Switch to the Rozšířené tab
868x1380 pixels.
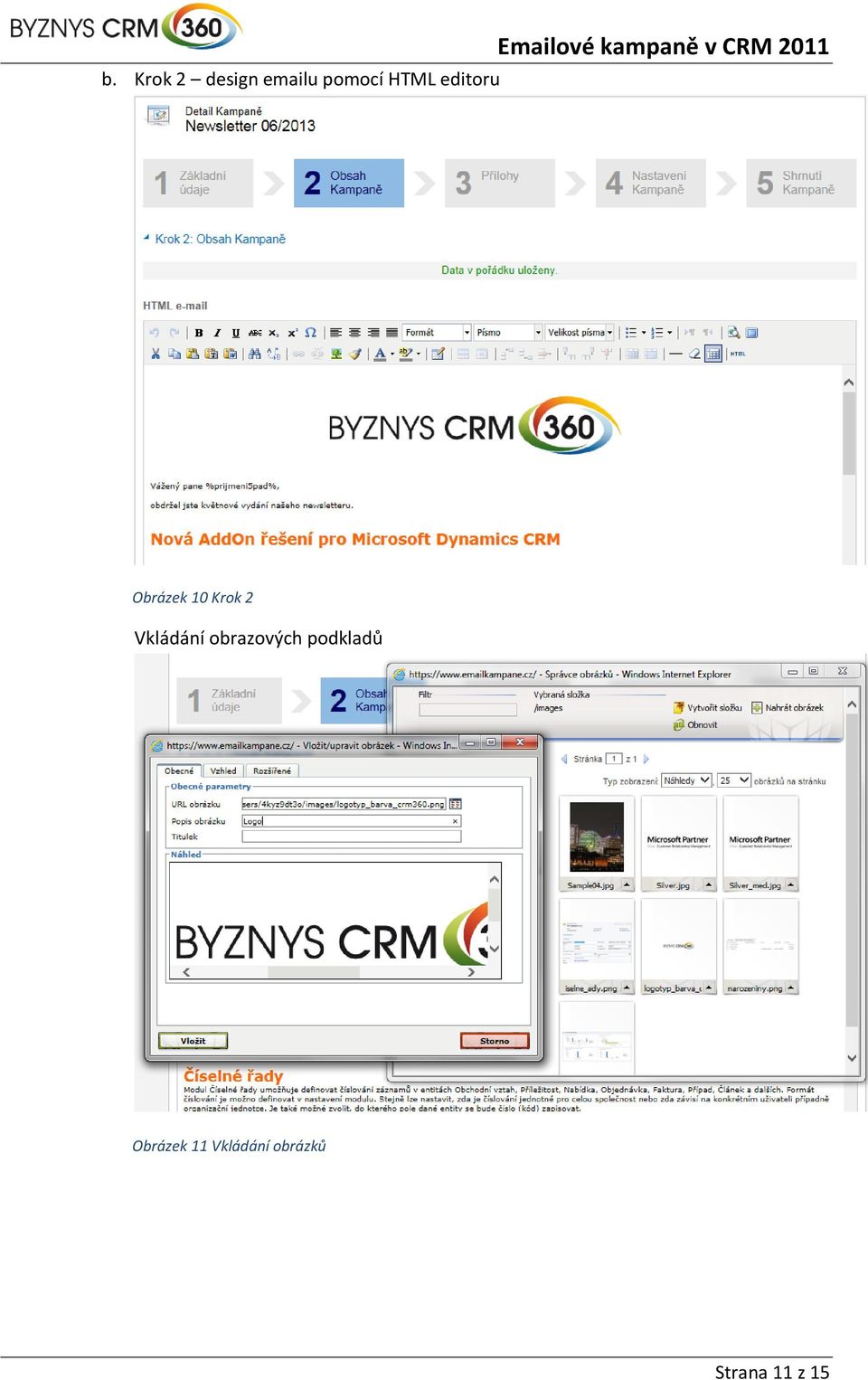tap(272, 771)
